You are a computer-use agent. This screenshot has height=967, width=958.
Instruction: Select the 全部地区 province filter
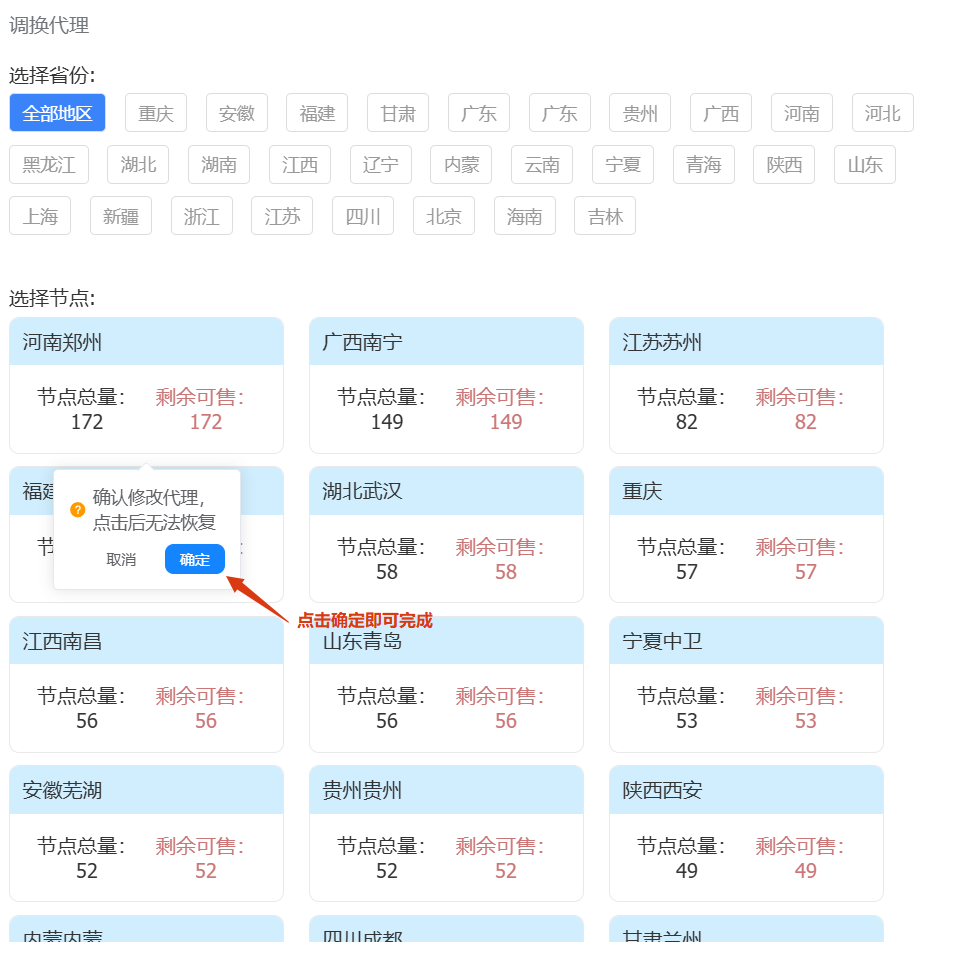(x=57, y=113)
